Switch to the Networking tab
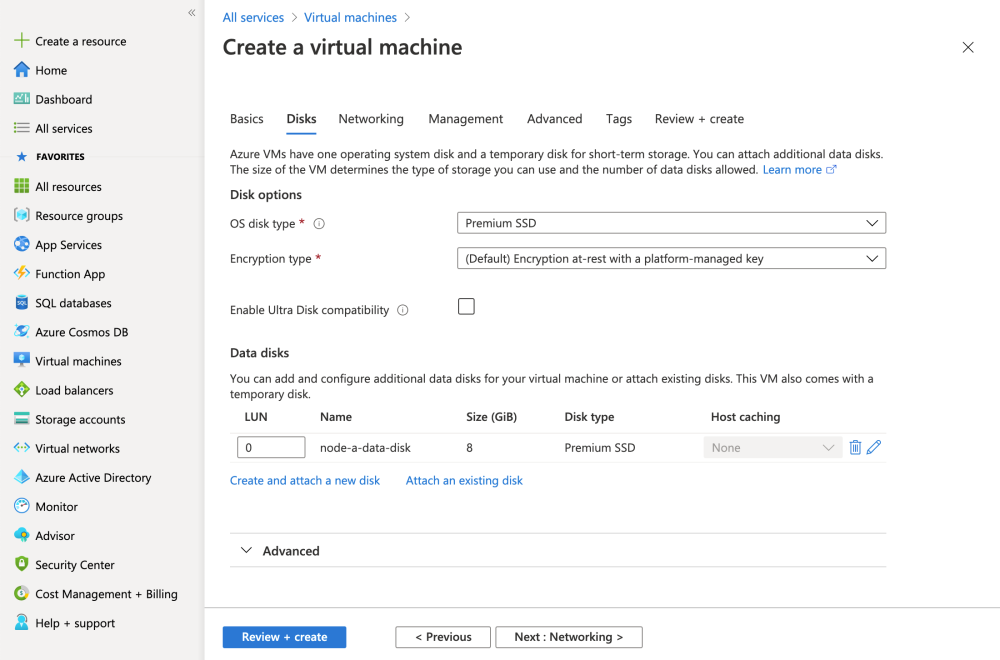 [371, 119]
